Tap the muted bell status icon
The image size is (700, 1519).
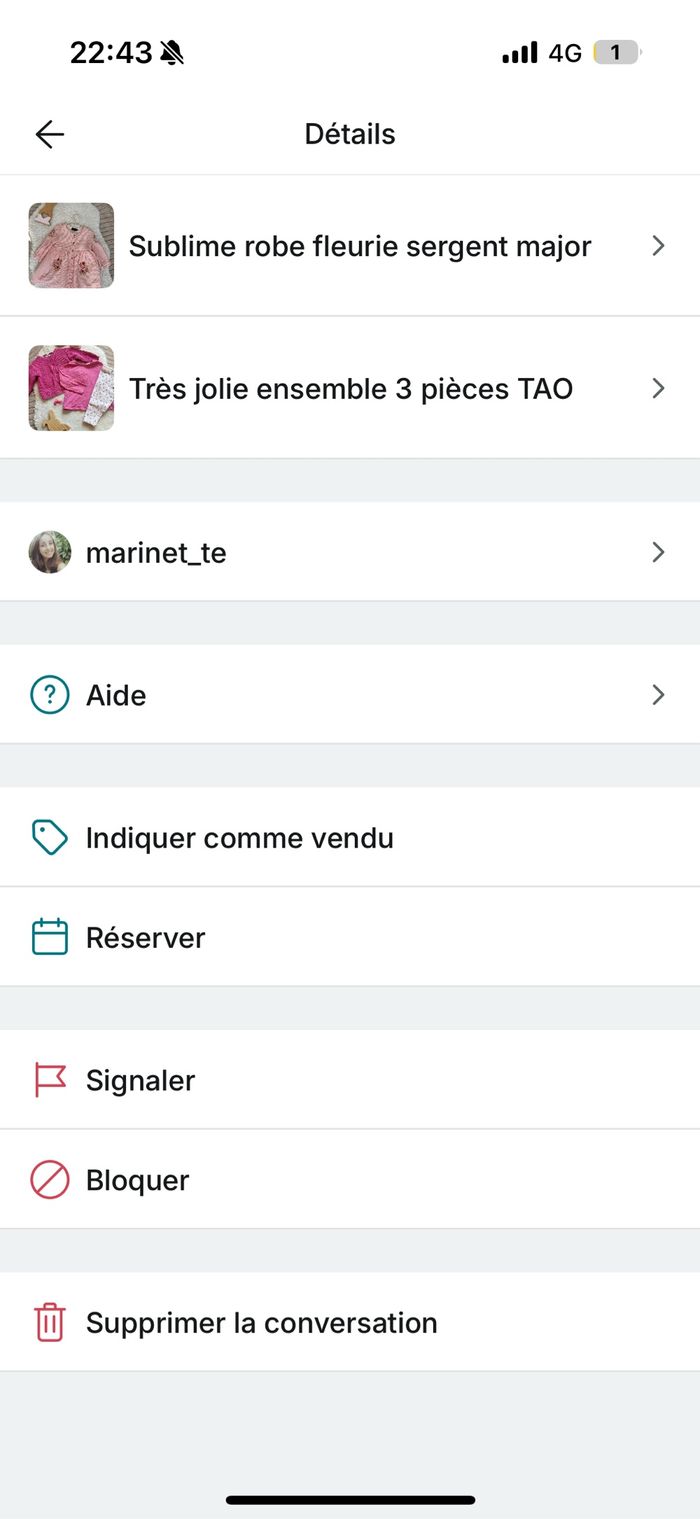click(x=172, y=52)
